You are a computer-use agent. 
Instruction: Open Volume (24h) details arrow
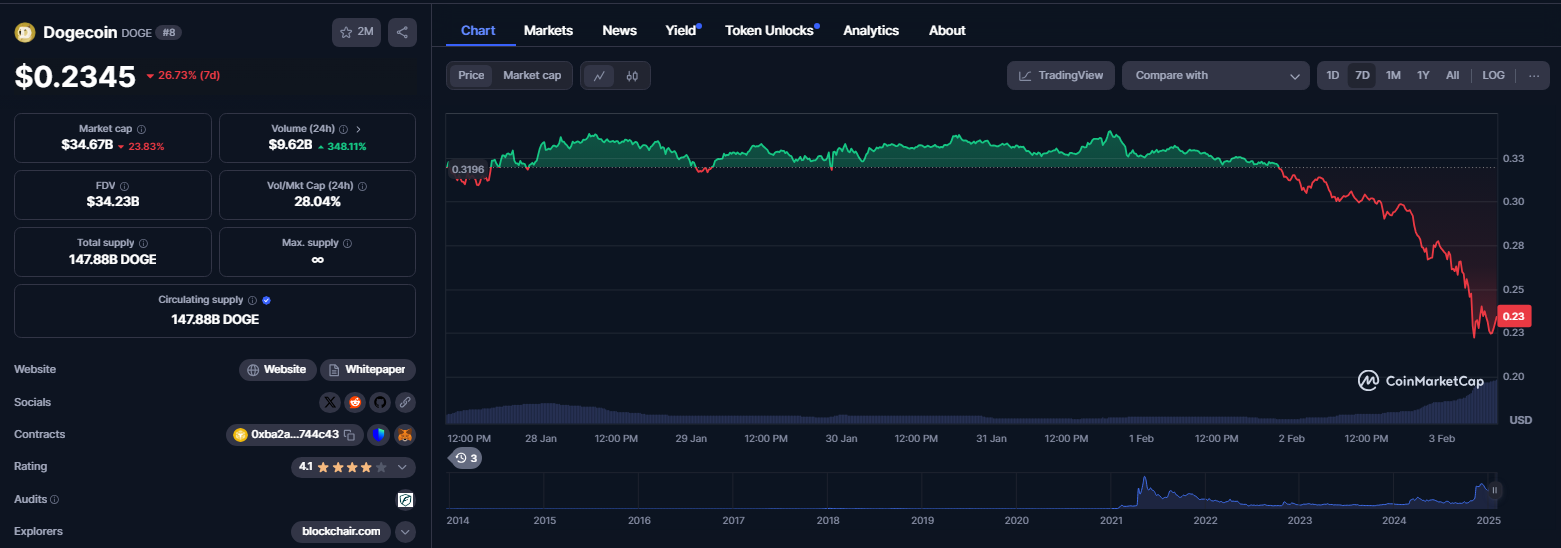tap(359, 129)
